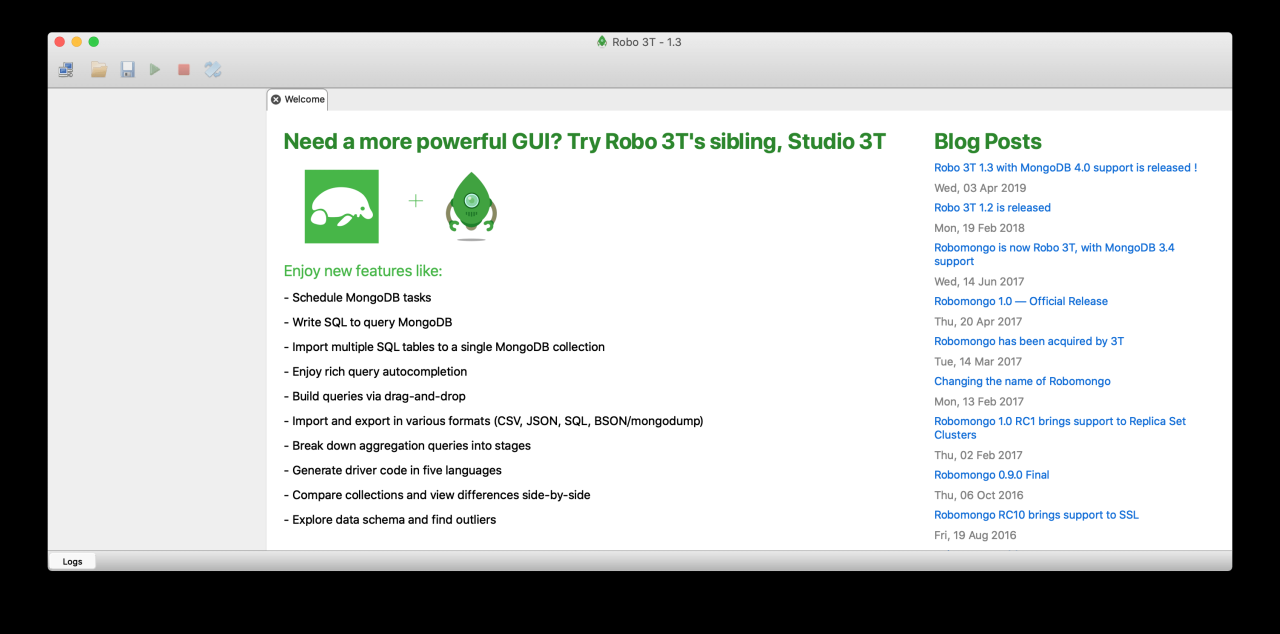Run the script with the Execute play icon
1280x634 pixels.
tap(155, 70)
